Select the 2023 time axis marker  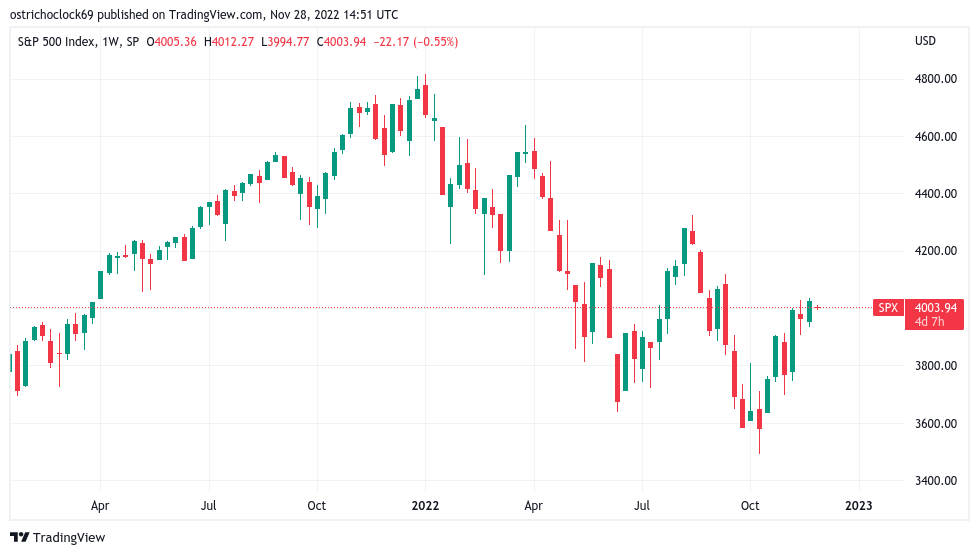pyautogui.click(x=858, y=506)
